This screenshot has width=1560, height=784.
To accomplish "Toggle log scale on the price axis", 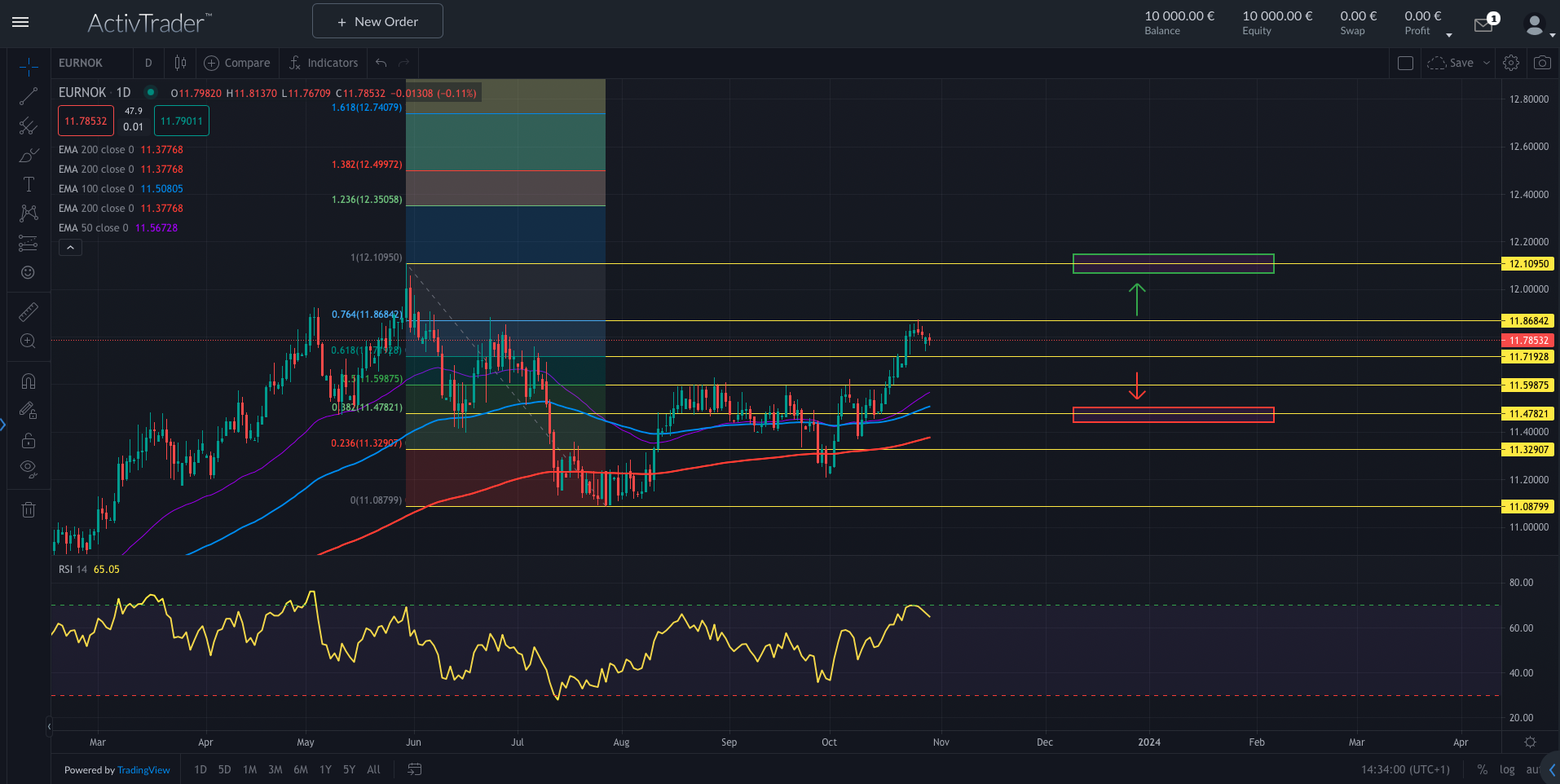I will [x=1507, y=769].
